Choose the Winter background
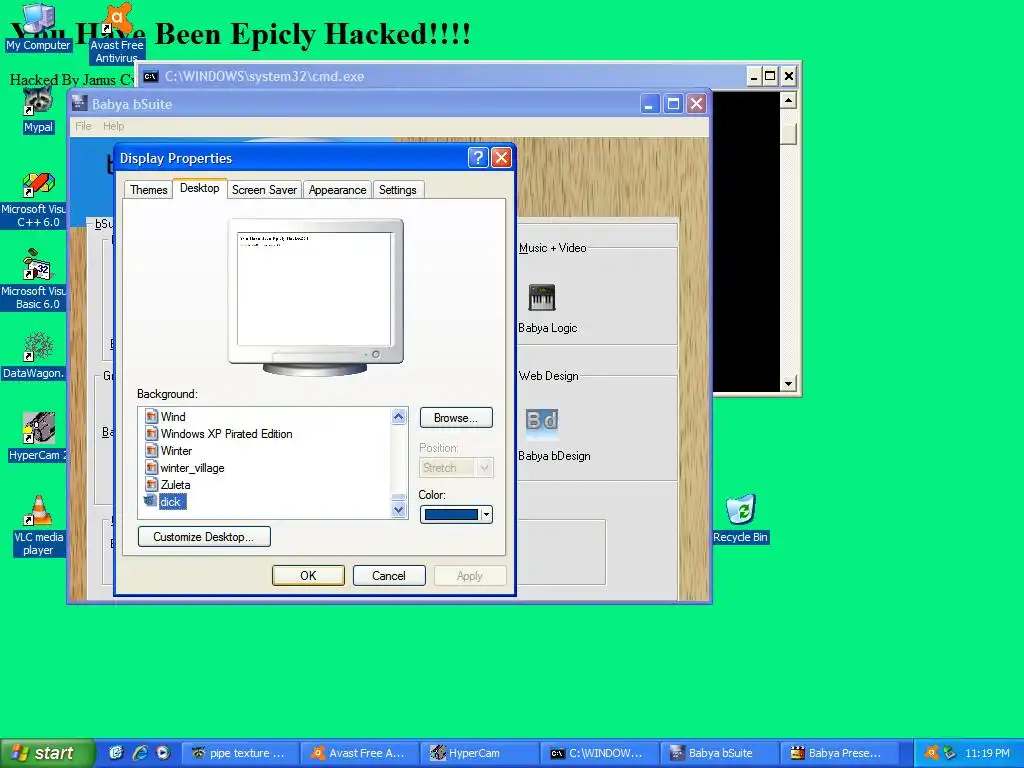The height and width of the screenshot is (768, 1024). (x=176, y=451)
